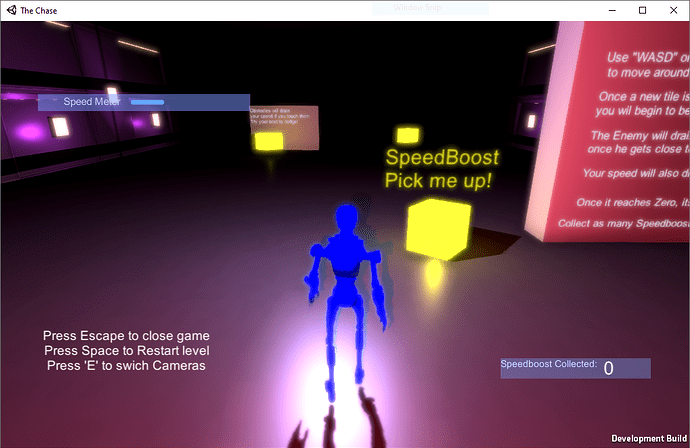Click 'The Enemy will drain' line on sign
Image resolution: width=690 pixels, height=448 pixels.
click(x=640, y=136)
